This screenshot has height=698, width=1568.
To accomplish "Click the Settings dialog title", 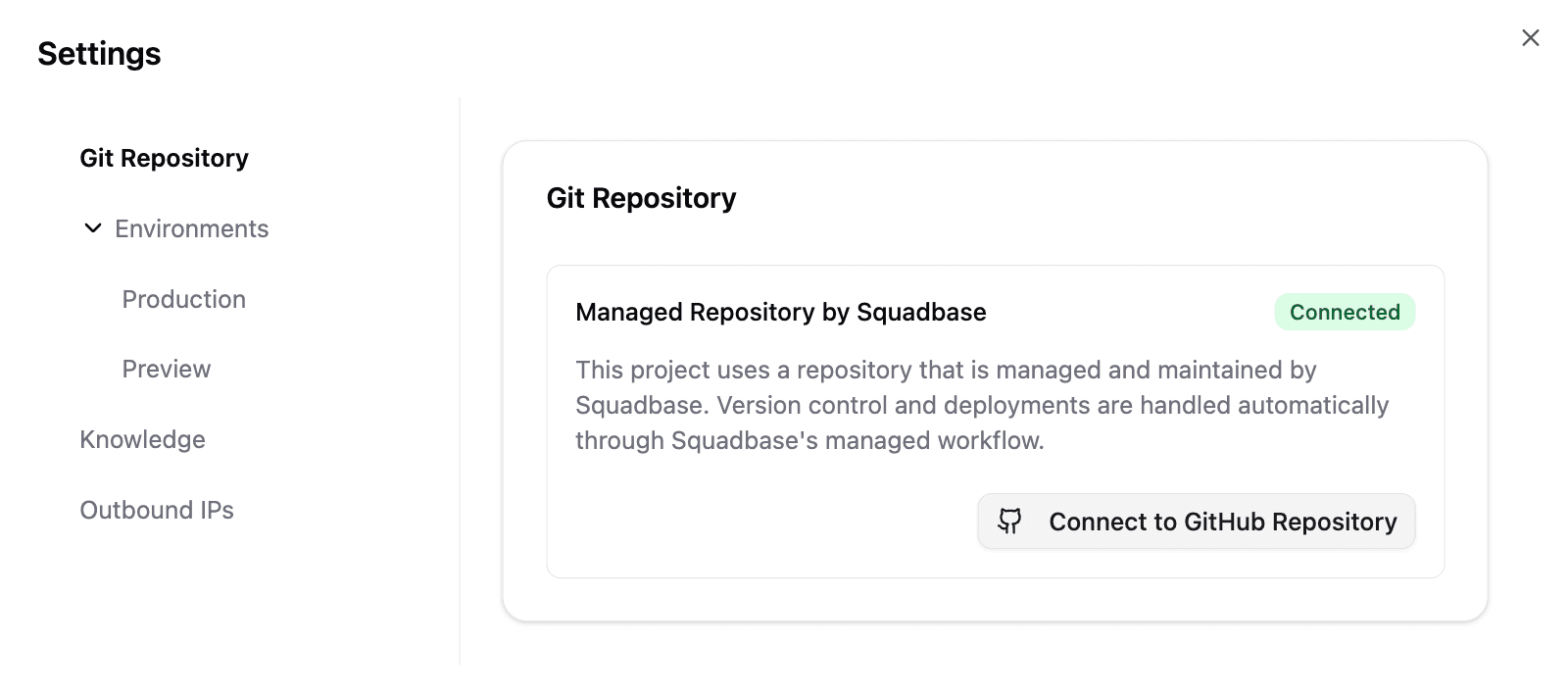I will coord(99,54).
